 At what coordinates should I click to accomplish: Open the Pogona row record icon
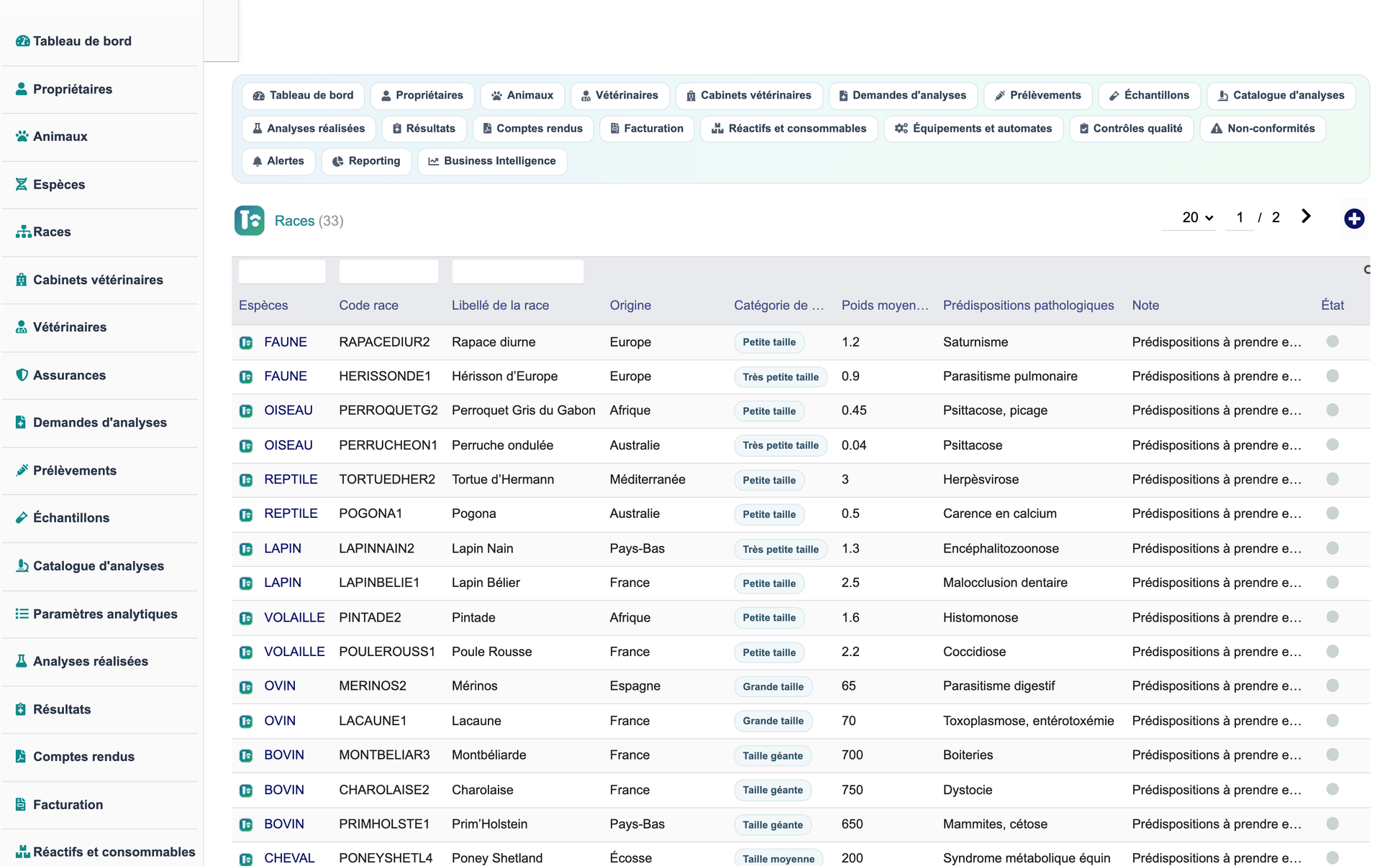246,515
